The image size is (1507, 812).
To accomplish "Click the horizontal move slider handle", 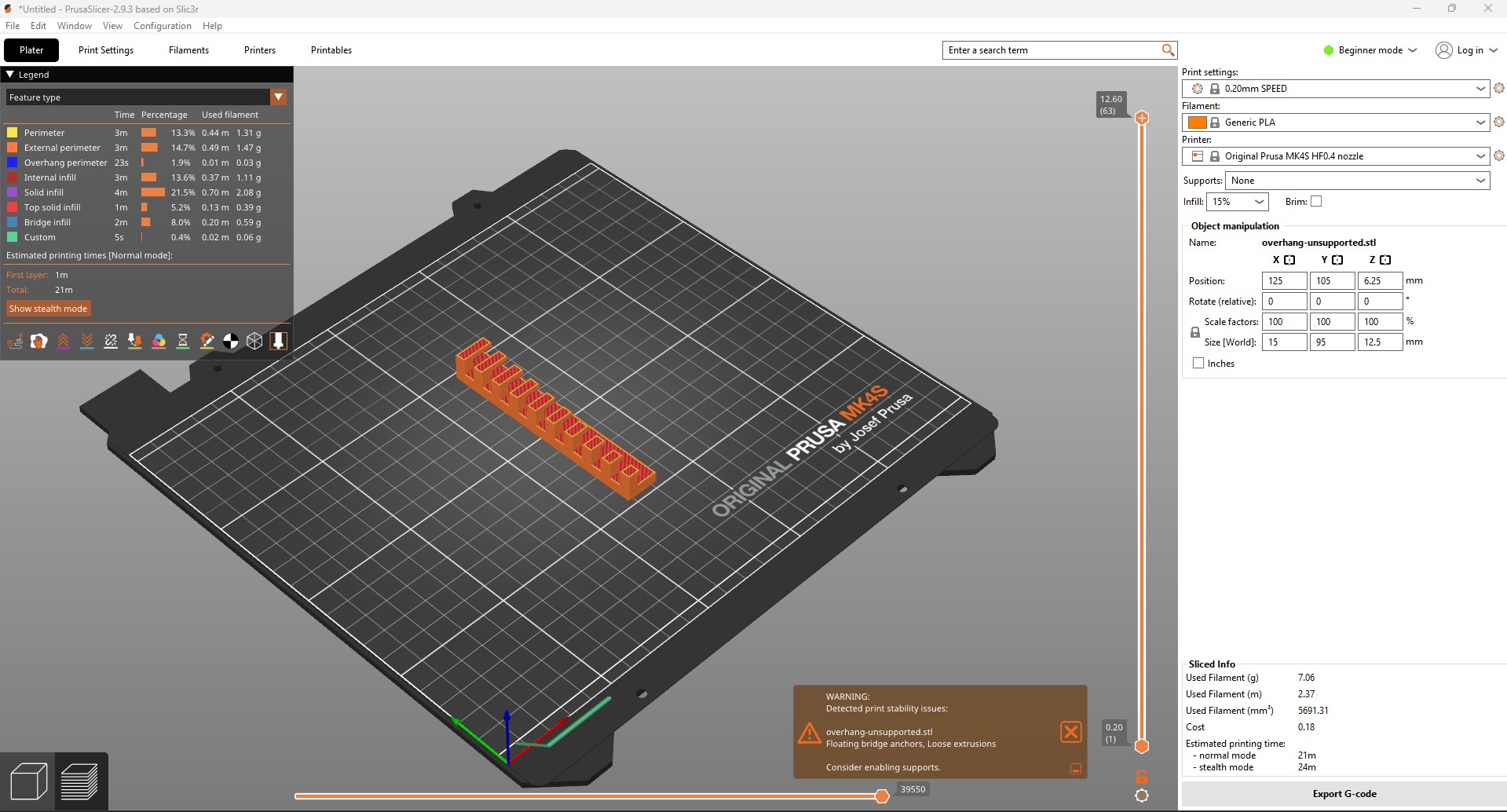I will (882, 796).
